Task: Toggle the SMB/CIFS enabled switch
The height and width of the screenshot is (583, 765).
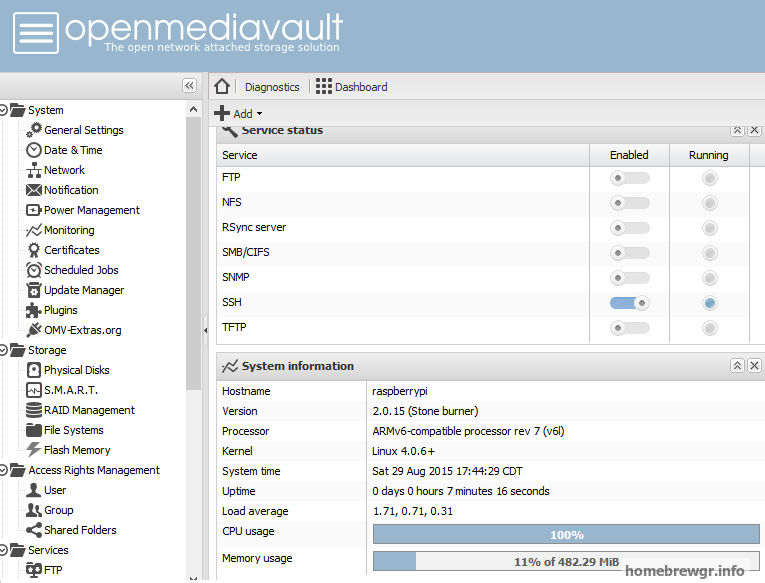Action: (x=629, y=253)
